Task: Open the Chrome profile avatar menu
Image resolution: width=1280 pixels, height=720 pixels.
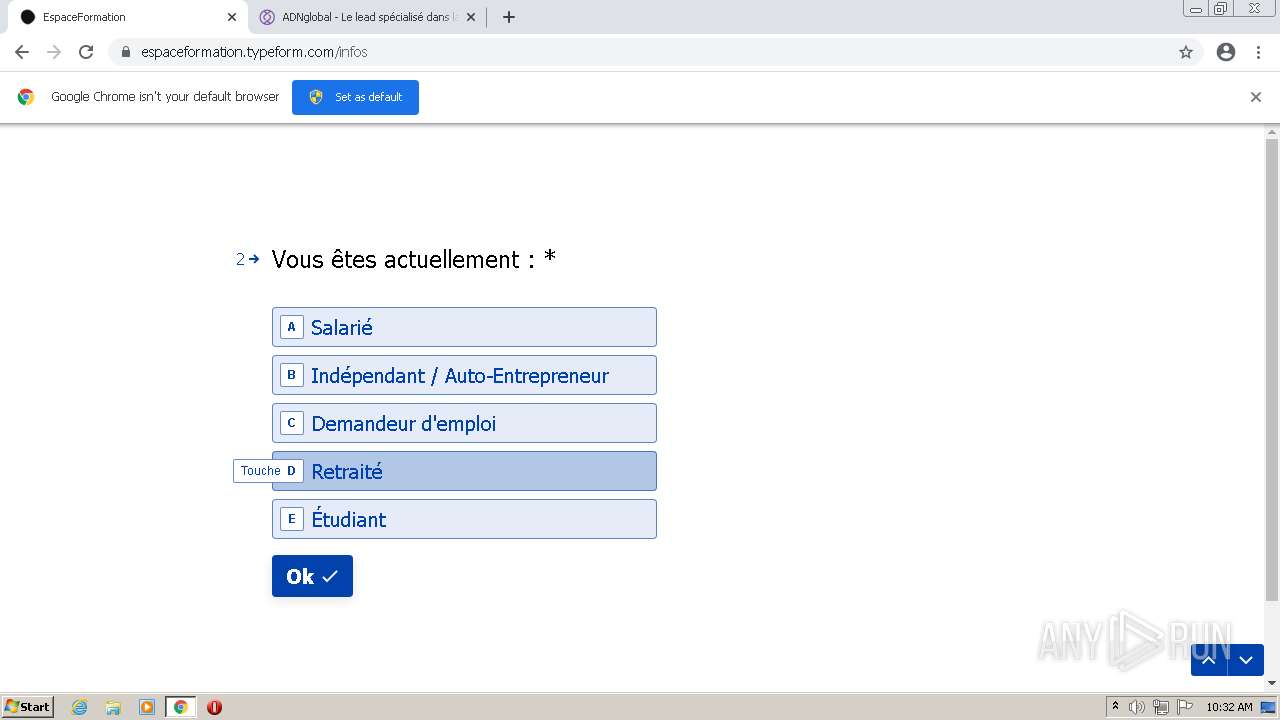Action: [x=1226, y=52]
